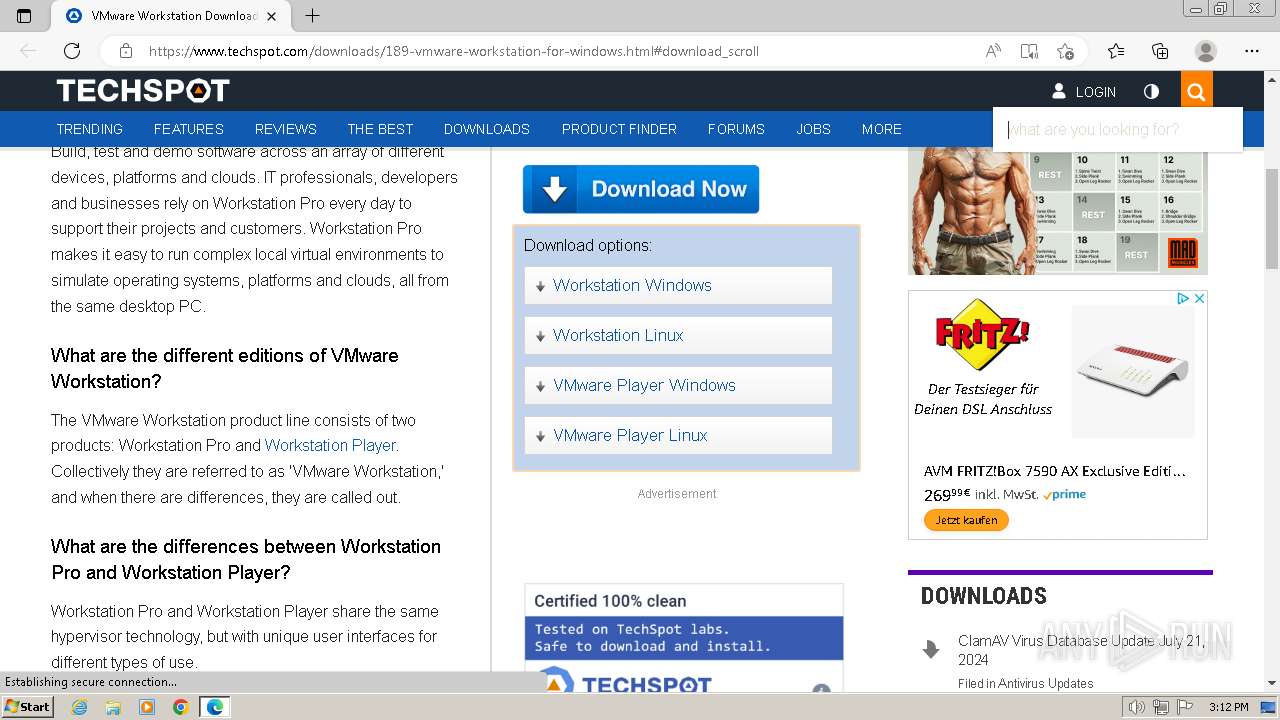
Task: Open the MORE menu
Action: (882, 129)
